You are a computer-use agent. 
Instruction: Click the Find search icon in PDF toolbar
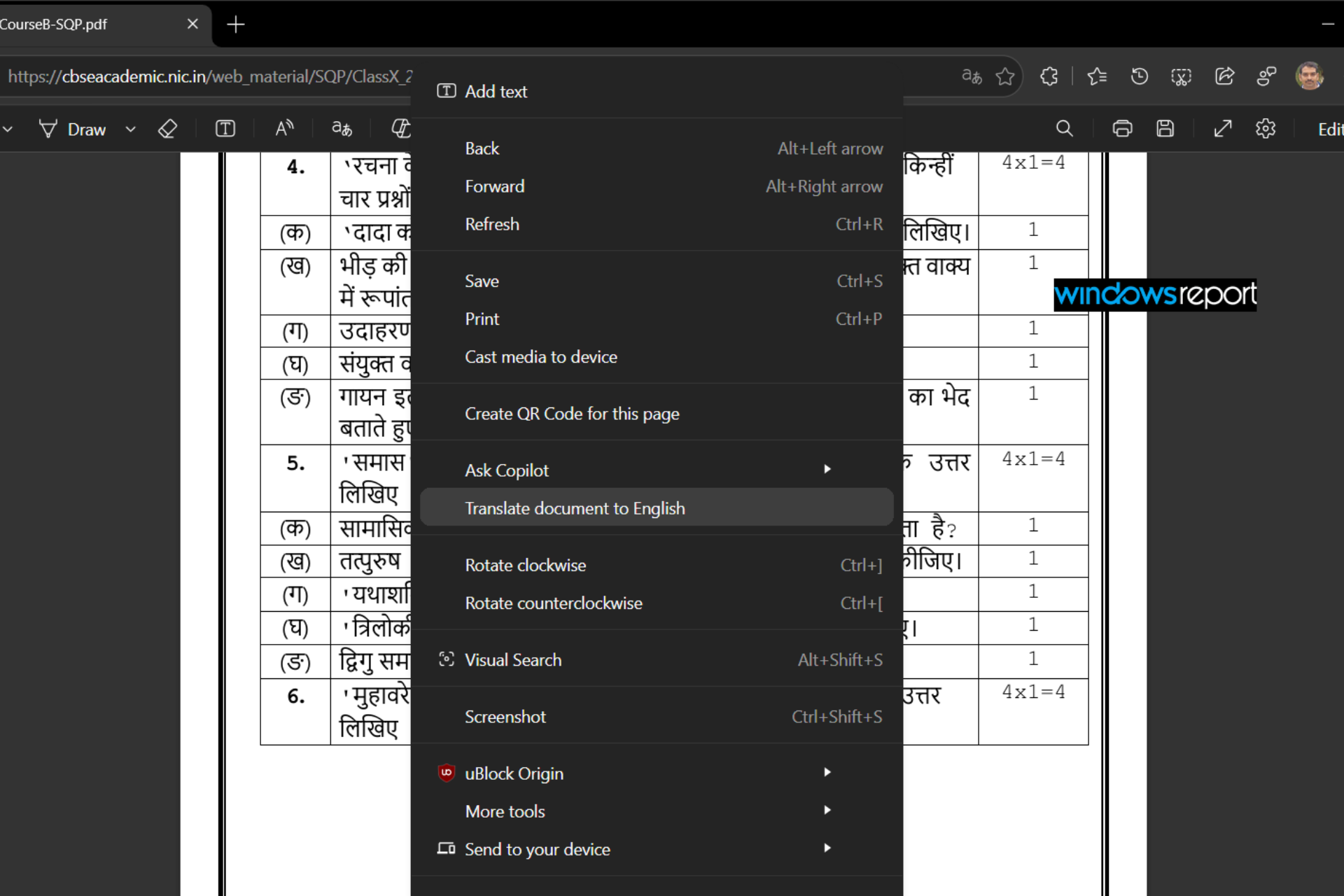[1064, 129]
